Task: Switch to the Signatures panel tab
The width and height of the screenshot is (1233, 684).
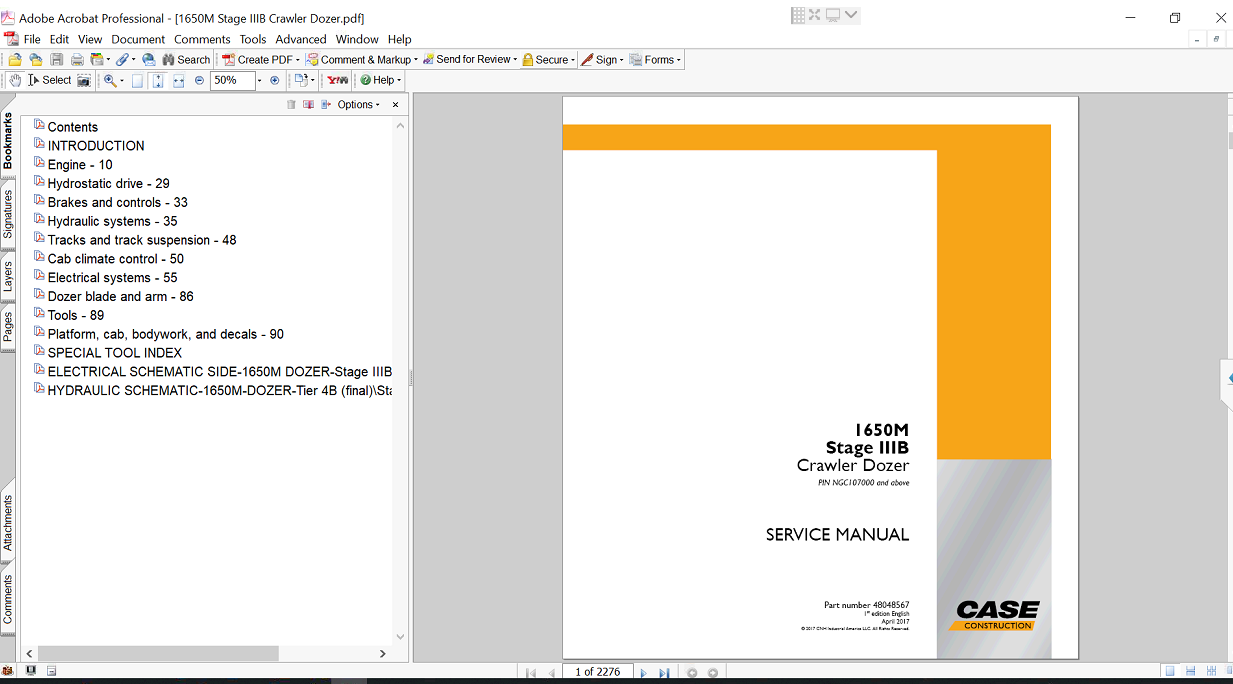Action: click(x=8, y=211)
